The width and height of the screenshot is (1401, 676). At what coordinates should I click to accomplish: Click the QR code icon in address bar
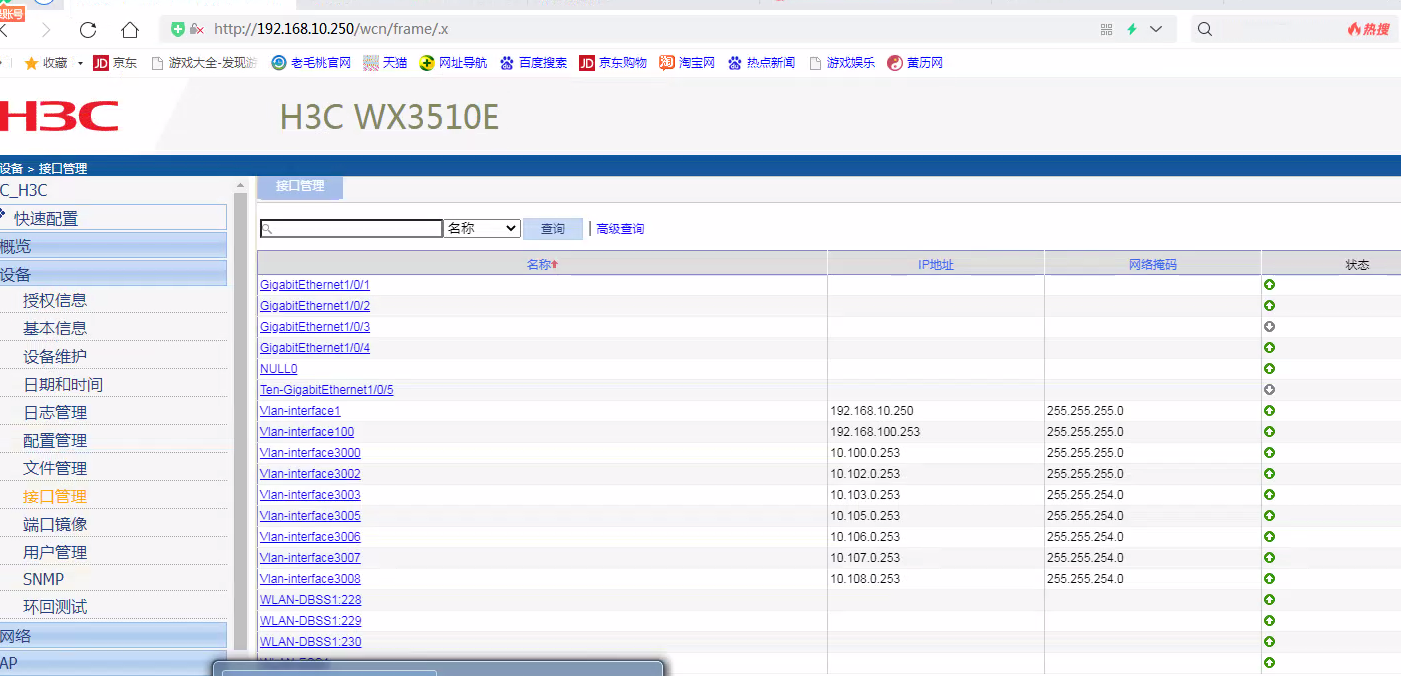click(1106, 29)
